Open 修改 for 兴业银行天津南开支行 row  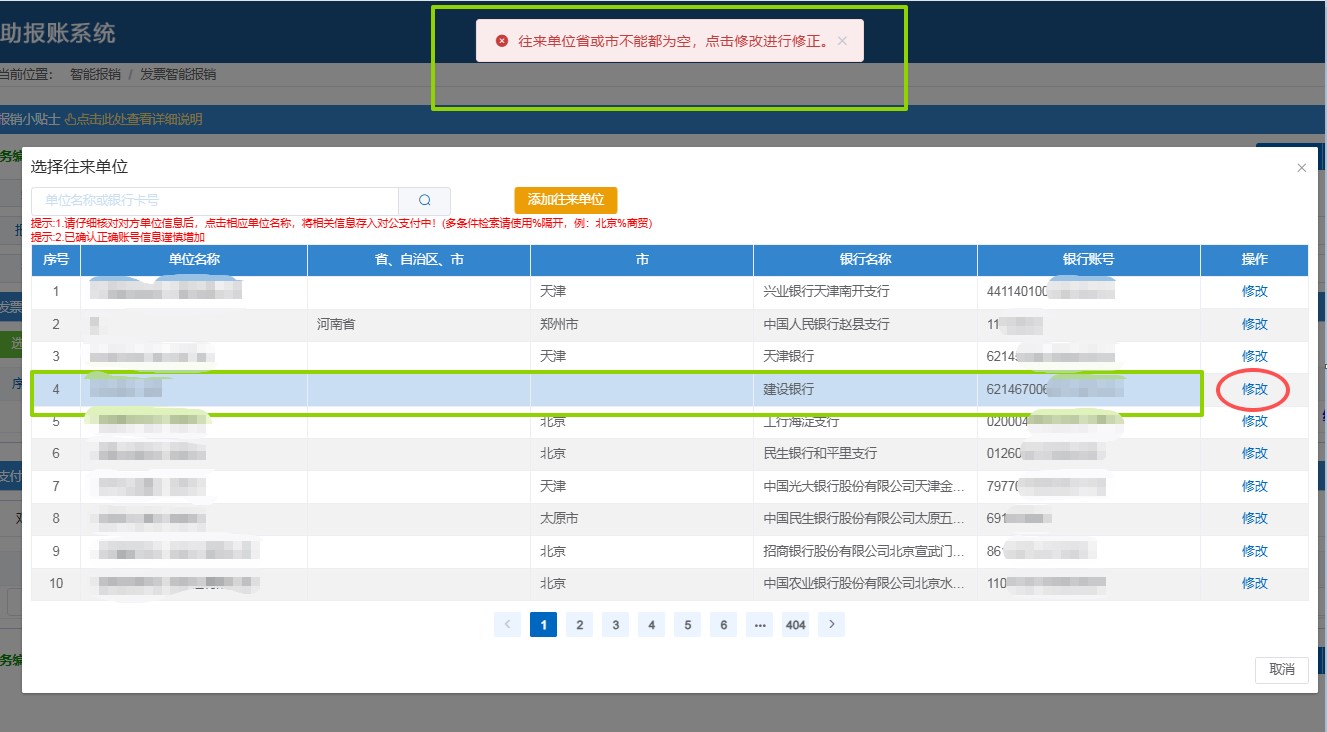1254,292
